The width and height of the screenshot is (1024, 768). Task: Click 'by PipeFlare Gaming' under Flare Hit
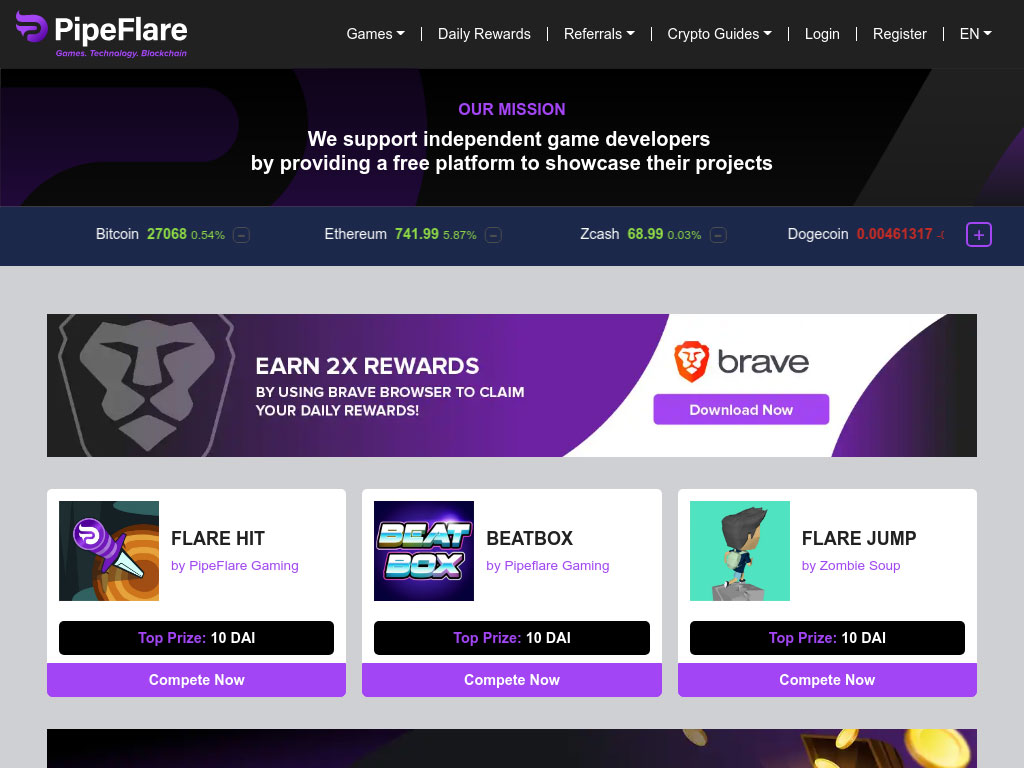pyautogui.click(x=234, y=566)
